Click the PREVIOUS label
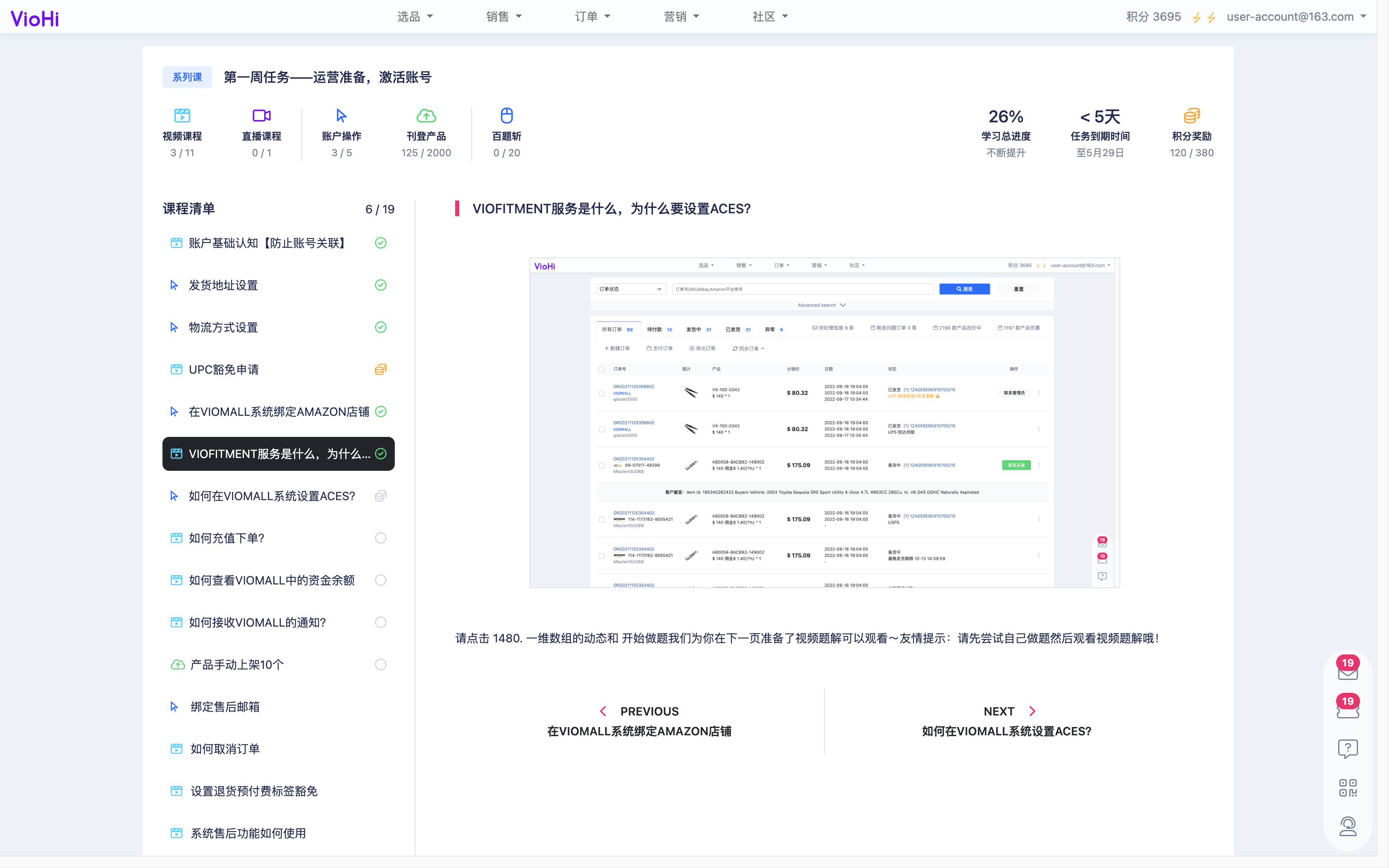This screenshot has height=868, width=1389. click(649, 711)
